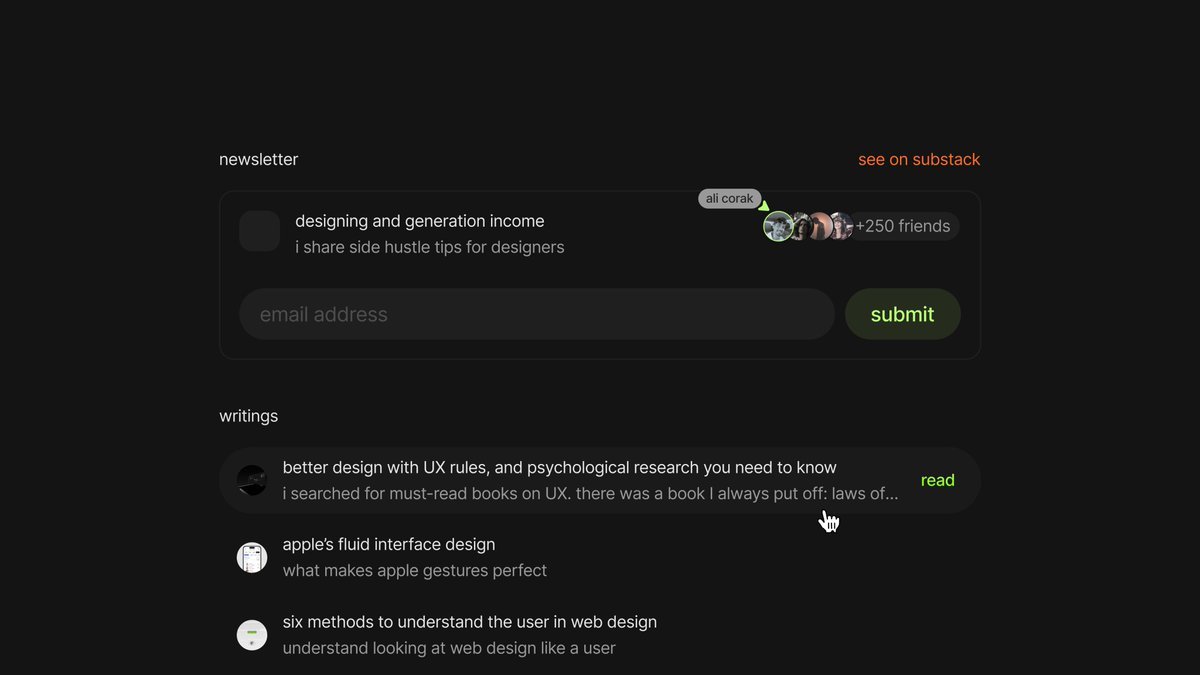The width and height of the screenshot is (1200, 675).
Task: Click the "writings" section heading
Action: 249,416
